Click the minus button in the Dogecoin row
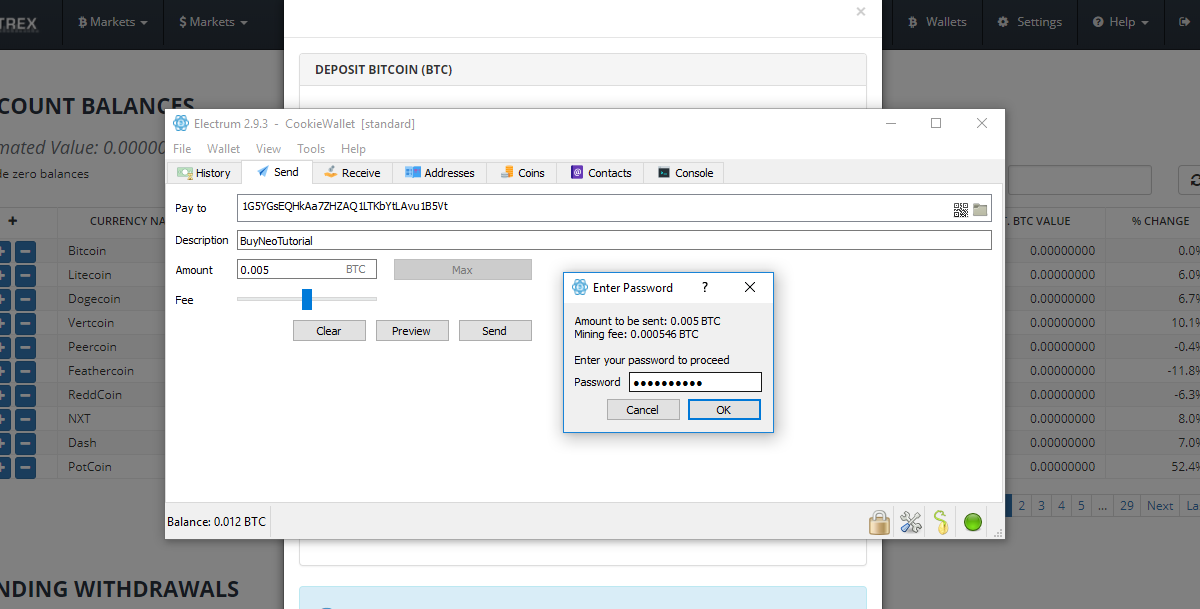This screenshot has width=1200, height=609. pyautogui.click(x=26, y=299)
